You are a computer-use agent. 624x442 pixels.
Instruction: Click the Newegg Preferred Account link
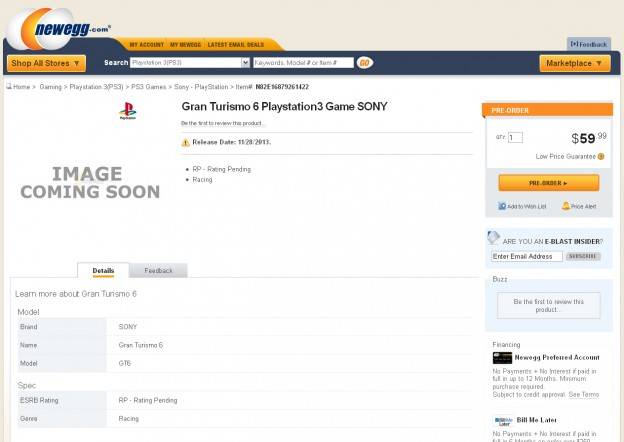click(557, 357)
